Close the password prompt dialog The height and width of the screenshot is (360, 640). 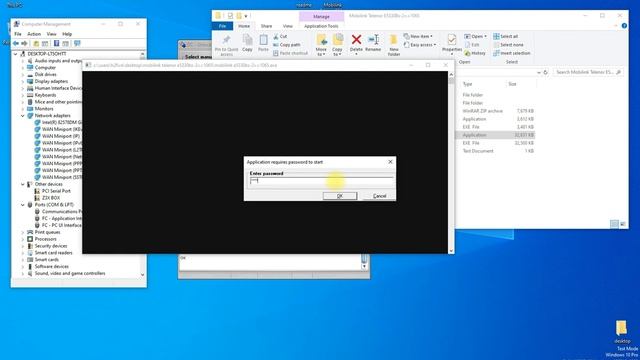(x=390, y=162)
